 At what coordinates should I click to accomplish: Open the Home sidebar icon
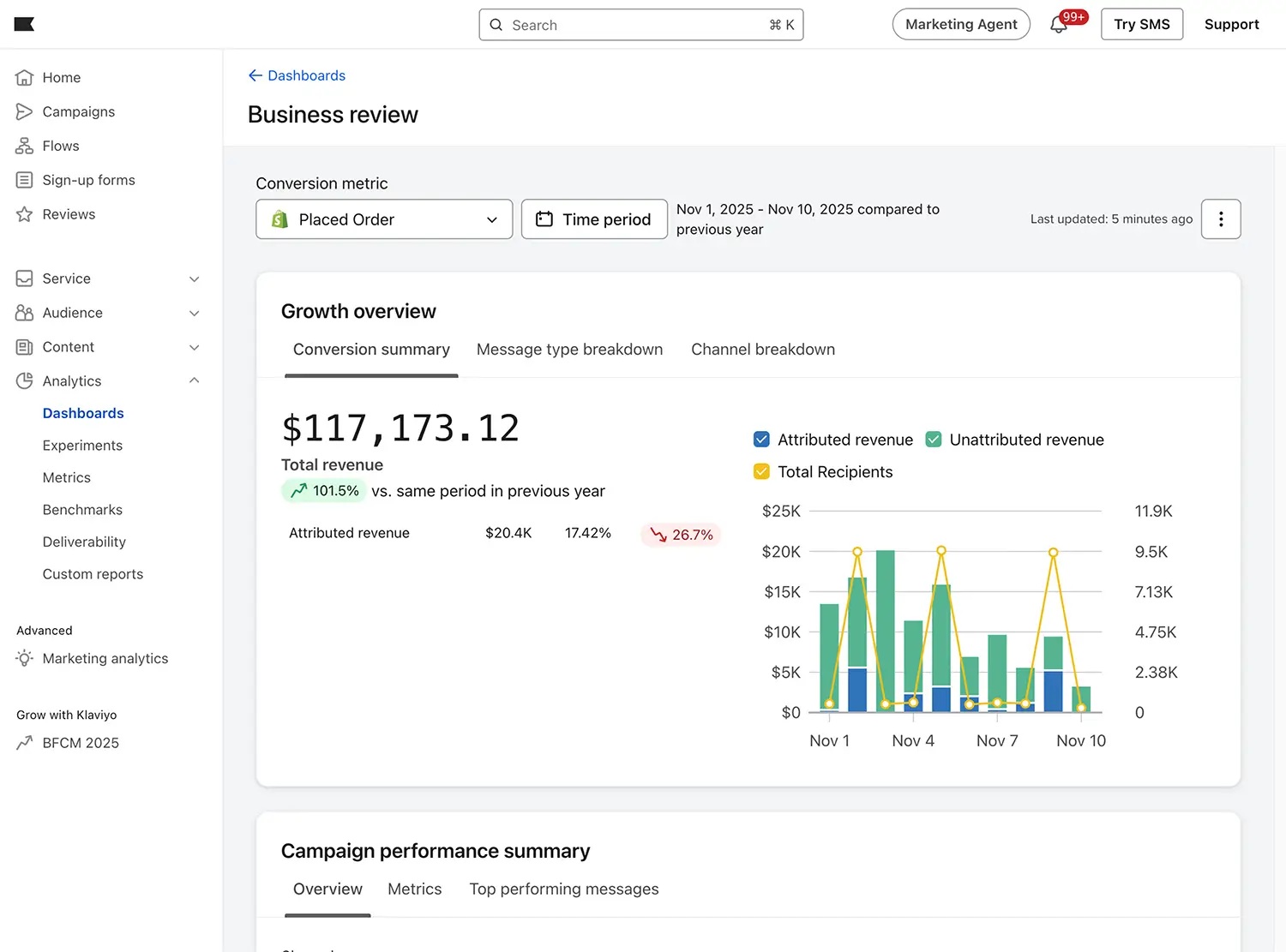click(x=25, y=77)
